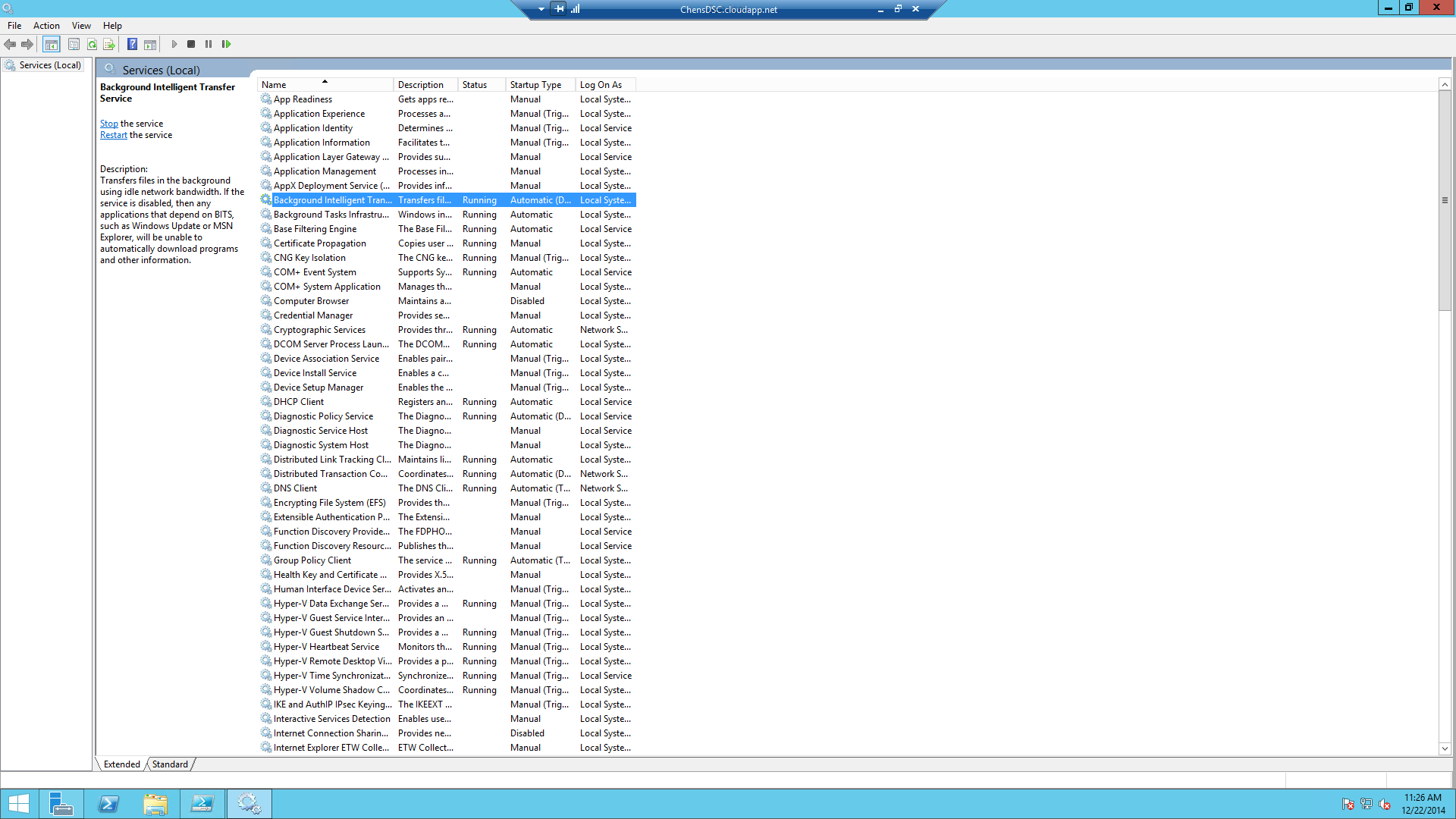
Task: Select the Base Filtering Engine service
Action: point(447,229)
